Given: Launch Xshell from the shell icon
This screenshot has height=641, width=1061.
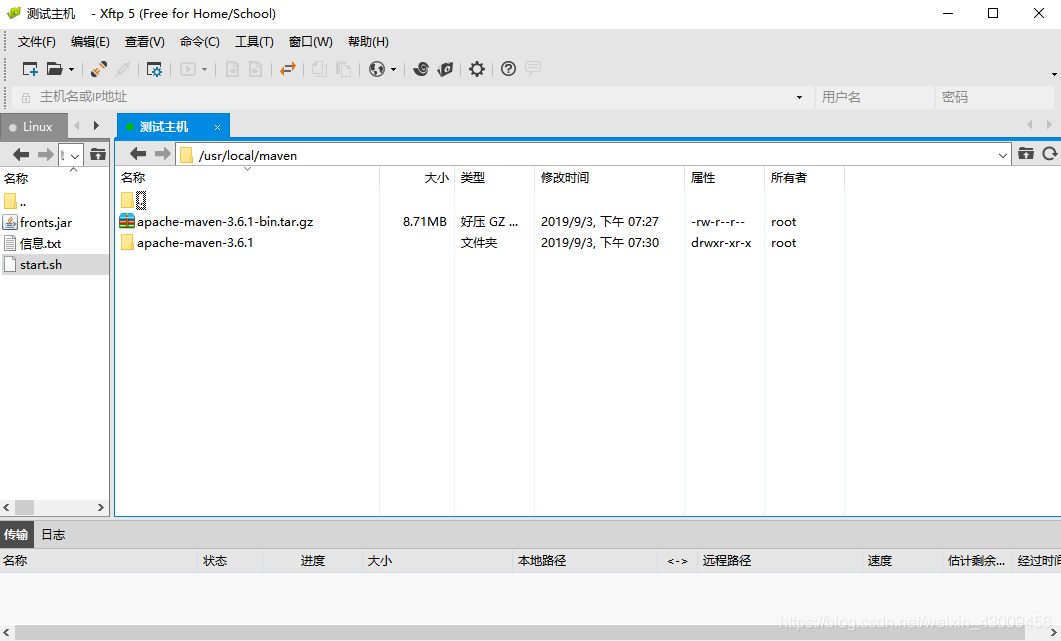Looking at the screenshot, I should click(421, 69).
